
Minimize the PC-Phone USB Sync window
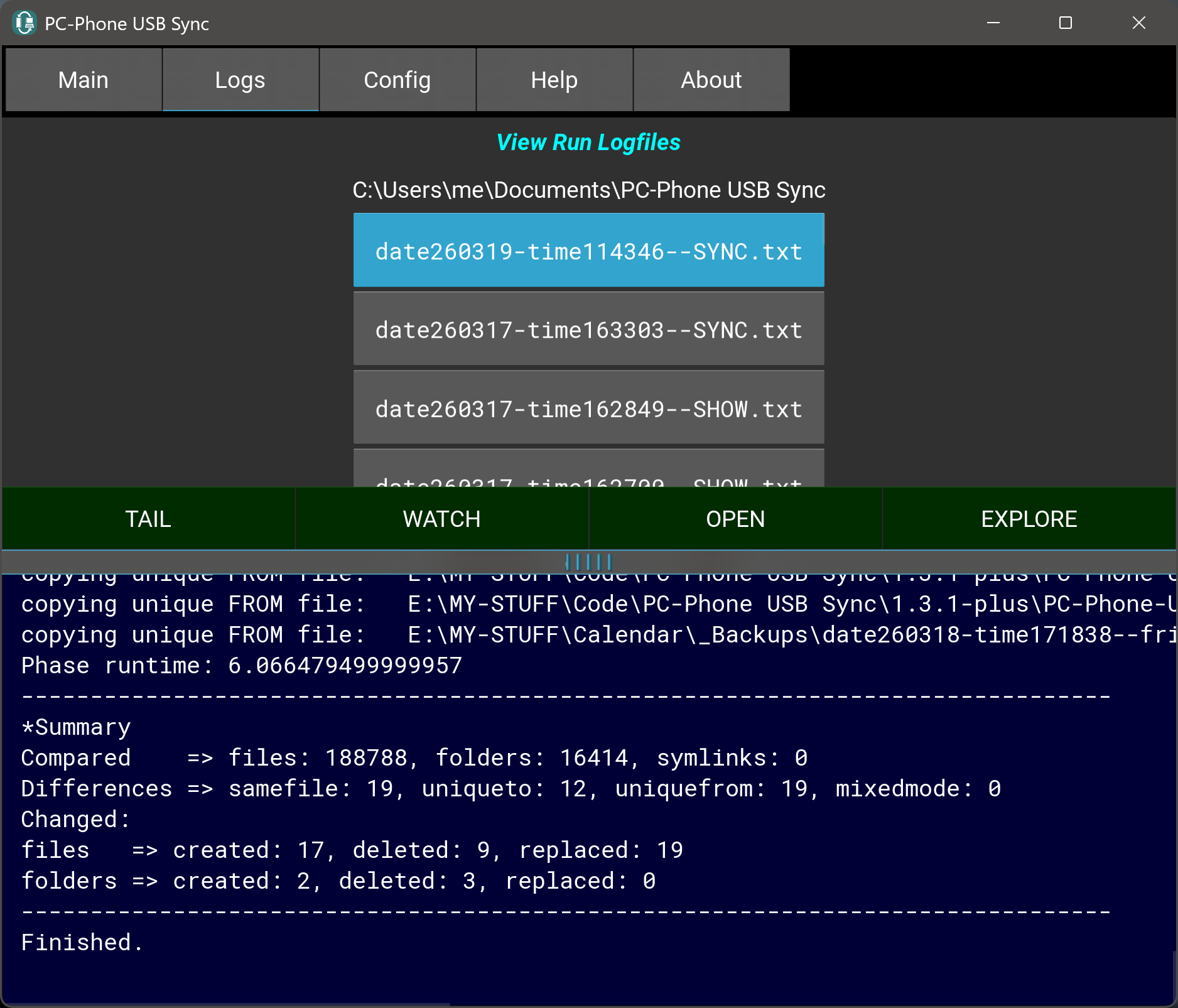[993, 23]
